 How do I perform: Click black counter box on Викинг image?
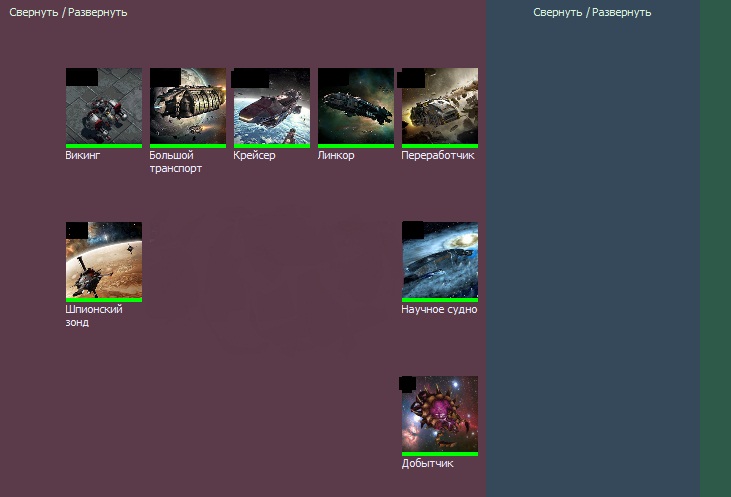pyautogui.click(x=82, y=76)
